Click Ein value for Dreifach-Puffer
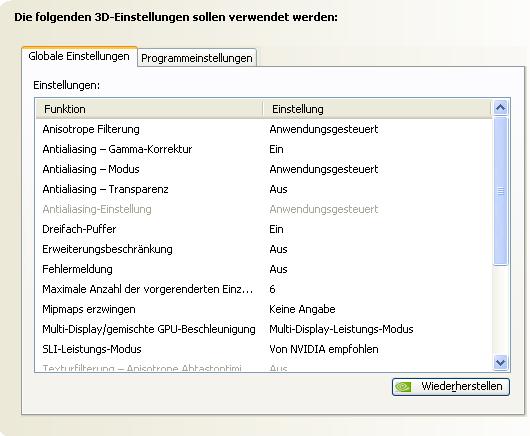Screen dimensions: 530x436 pos(276,229)
